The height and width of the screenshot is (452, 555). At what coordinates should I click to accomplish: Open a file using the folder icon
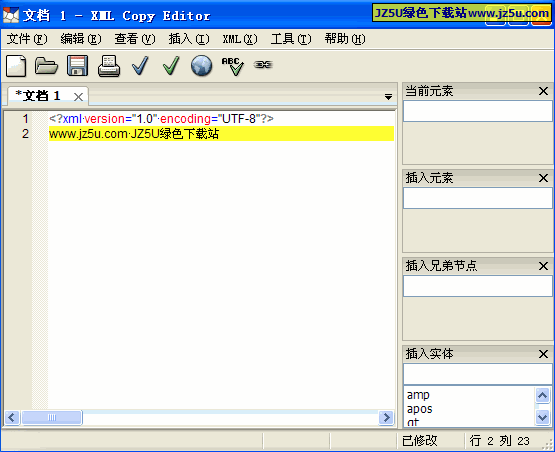(x=46, y=66)
